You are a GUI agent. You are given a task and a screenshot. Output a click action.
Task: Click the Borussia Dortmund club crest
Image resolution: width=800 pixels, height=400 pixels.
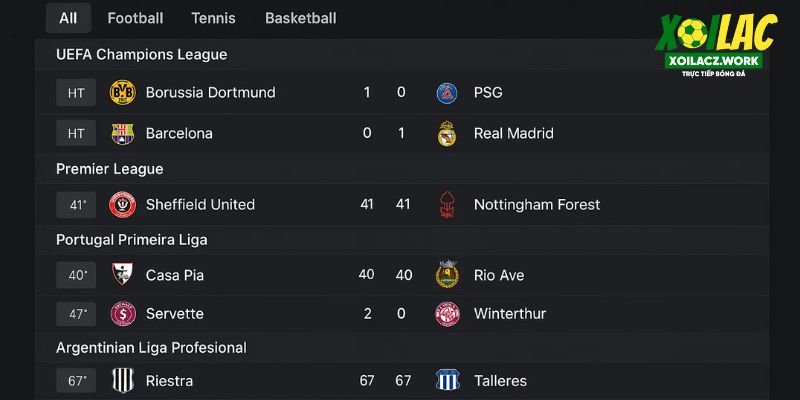(122, 92)
